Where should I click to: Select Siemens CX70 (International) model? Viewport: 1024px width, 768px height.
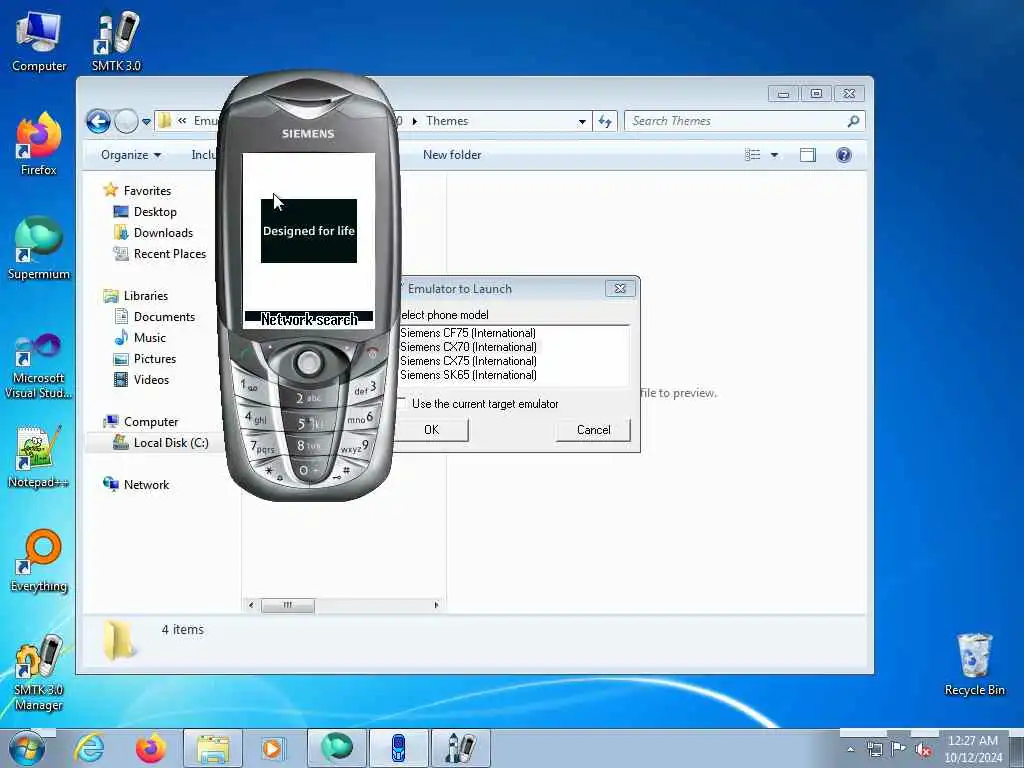(468, 347)
